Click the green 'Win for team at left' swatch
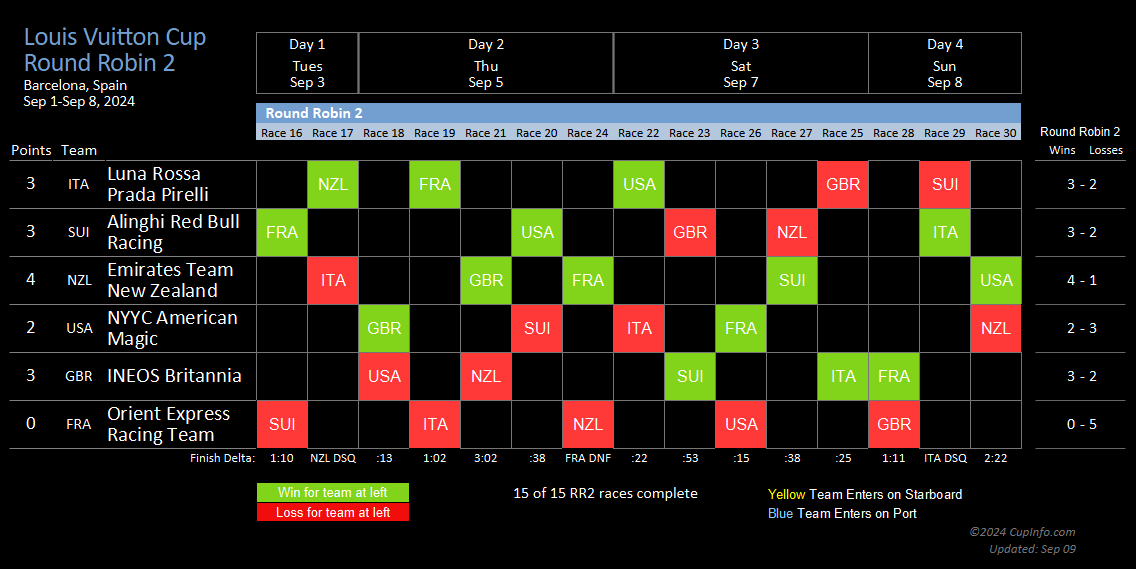The image size is (1136, 569). (x=333, y=492)
